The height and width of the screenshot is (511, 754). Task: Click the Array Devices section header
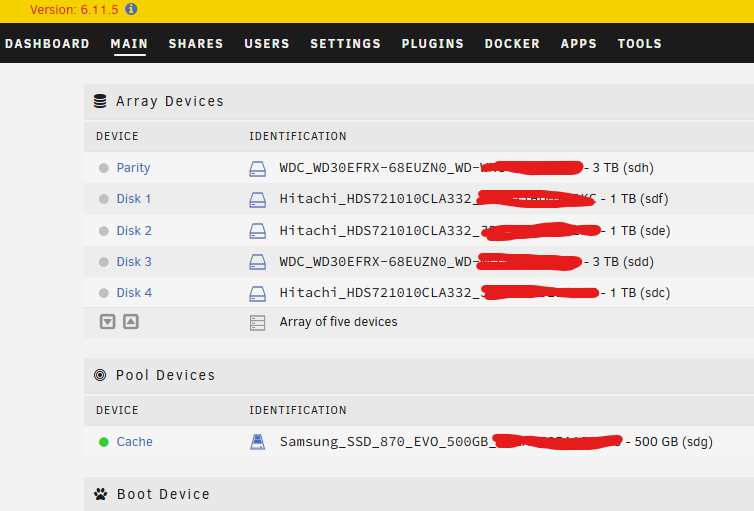tap(170, 101)
